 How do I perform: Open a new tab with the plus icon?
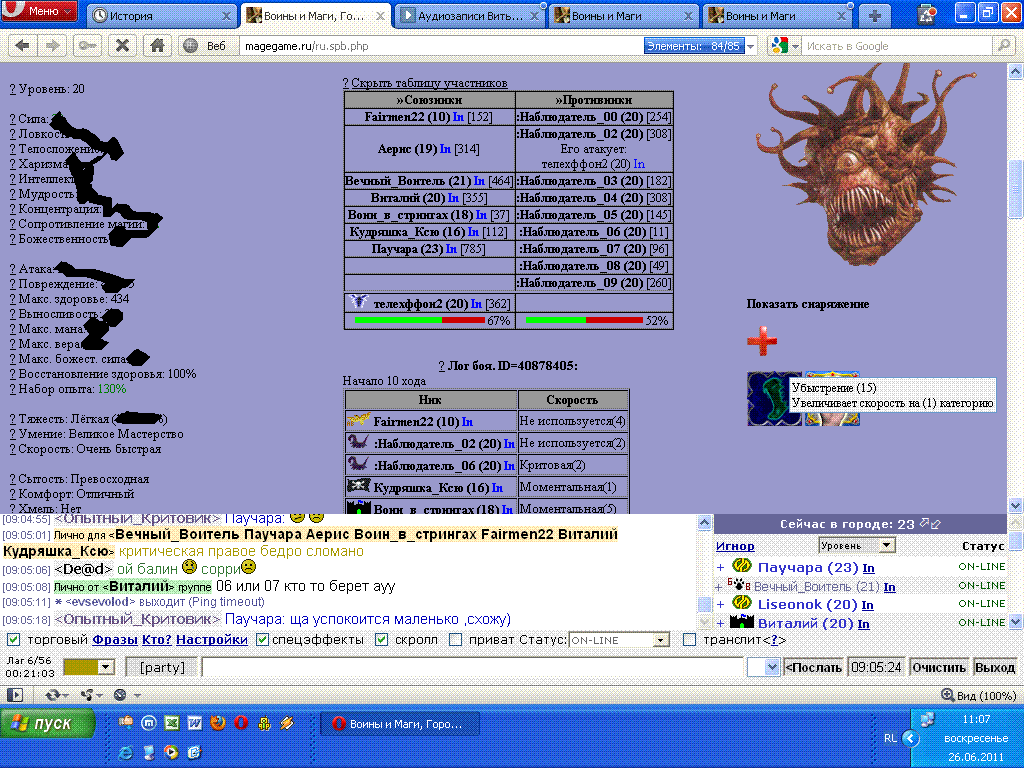pos(875,16)
